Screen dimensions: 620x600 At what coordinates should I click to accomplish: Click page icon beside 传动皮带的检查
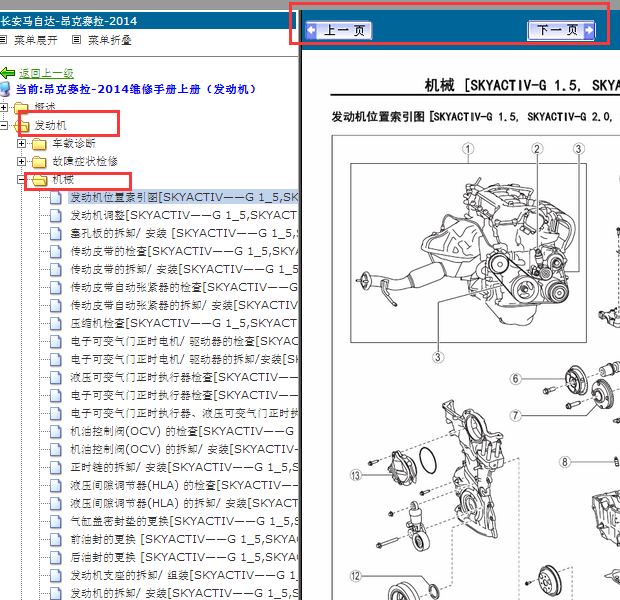pyautogui.click(x=56, y=252)
